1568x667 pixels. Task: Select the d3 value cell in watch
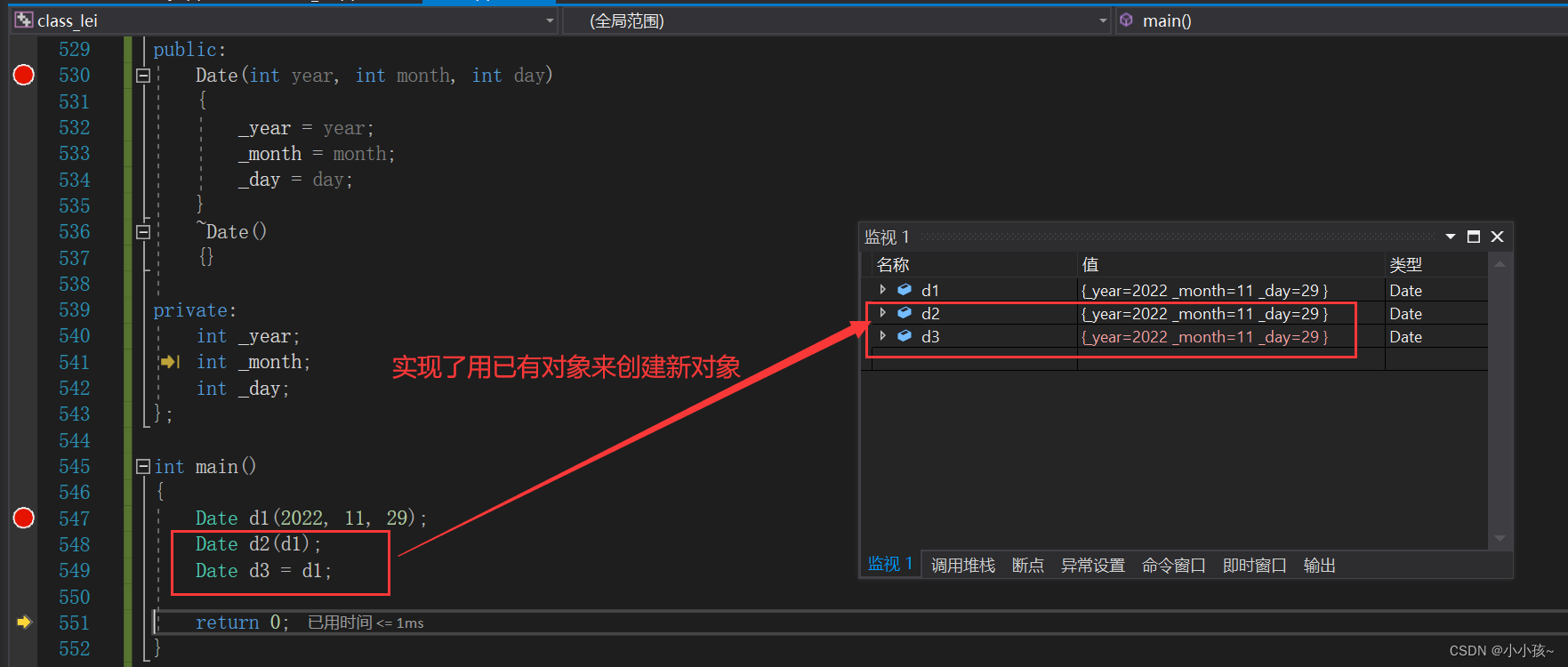(1231, 336)
